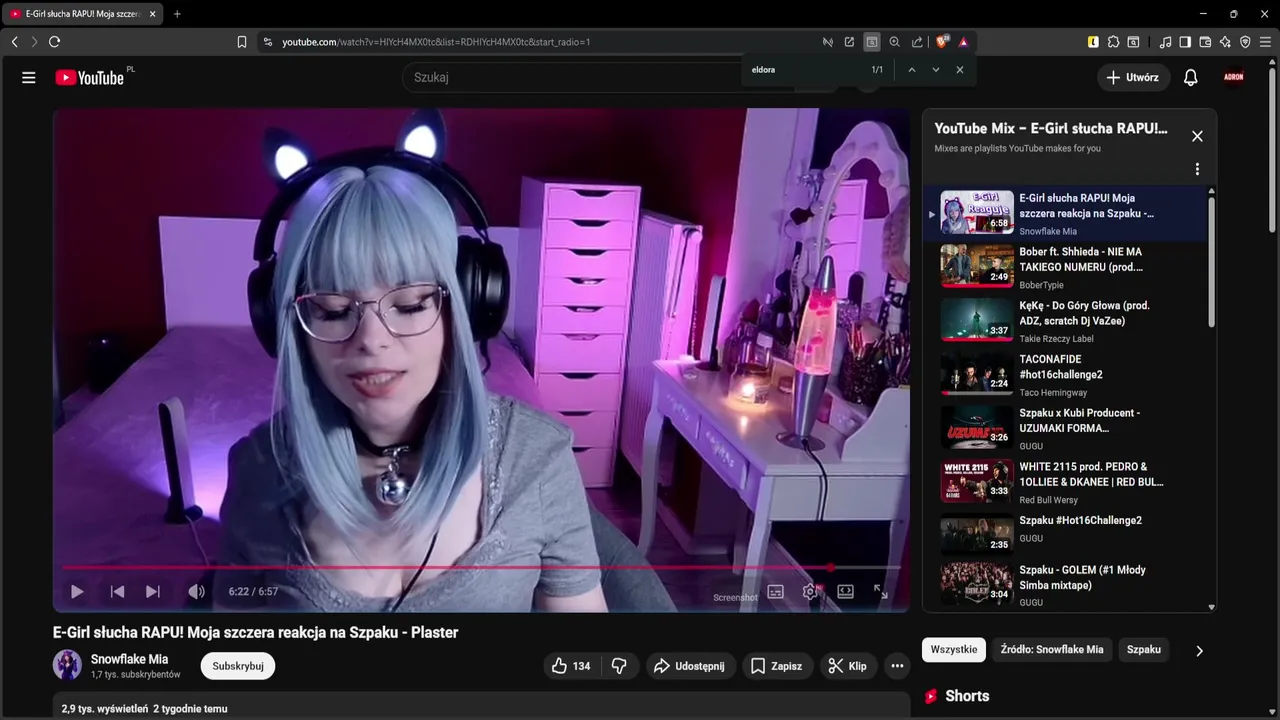This screenshot has width=1280, height=720.
Task: Open Brave Rewards triangle icon
Action: tap(963, 42)
